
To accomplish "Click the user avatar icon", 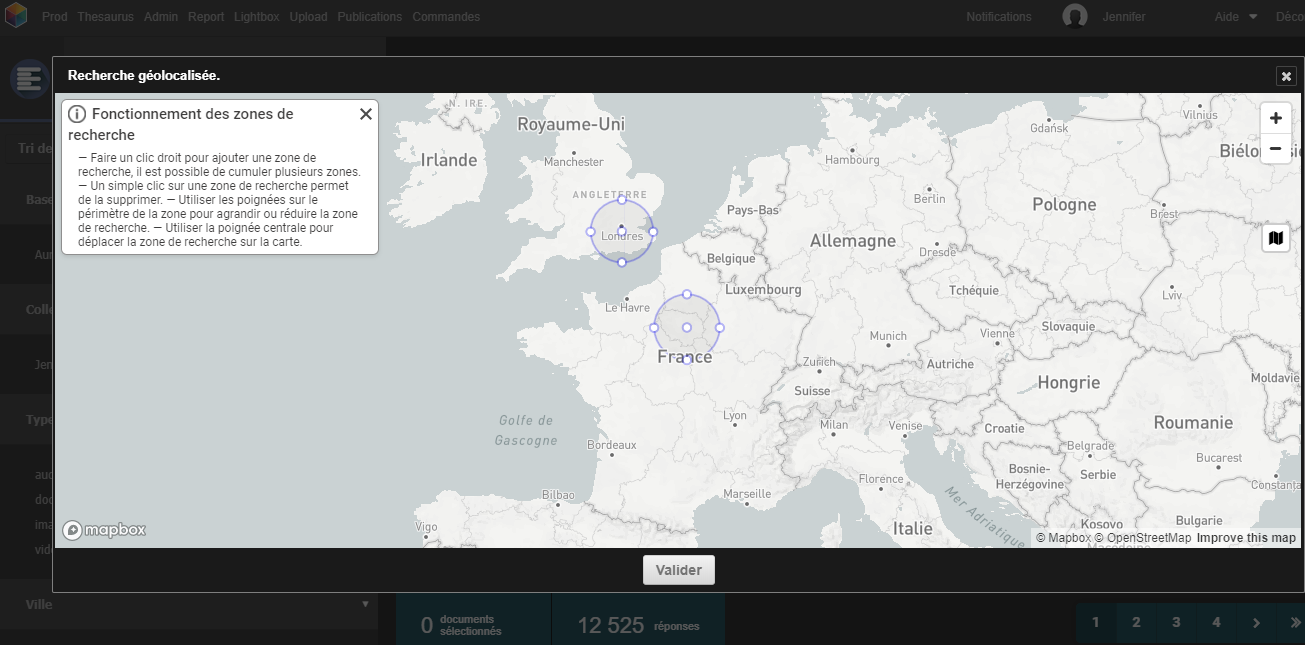I will point(1074,16).
